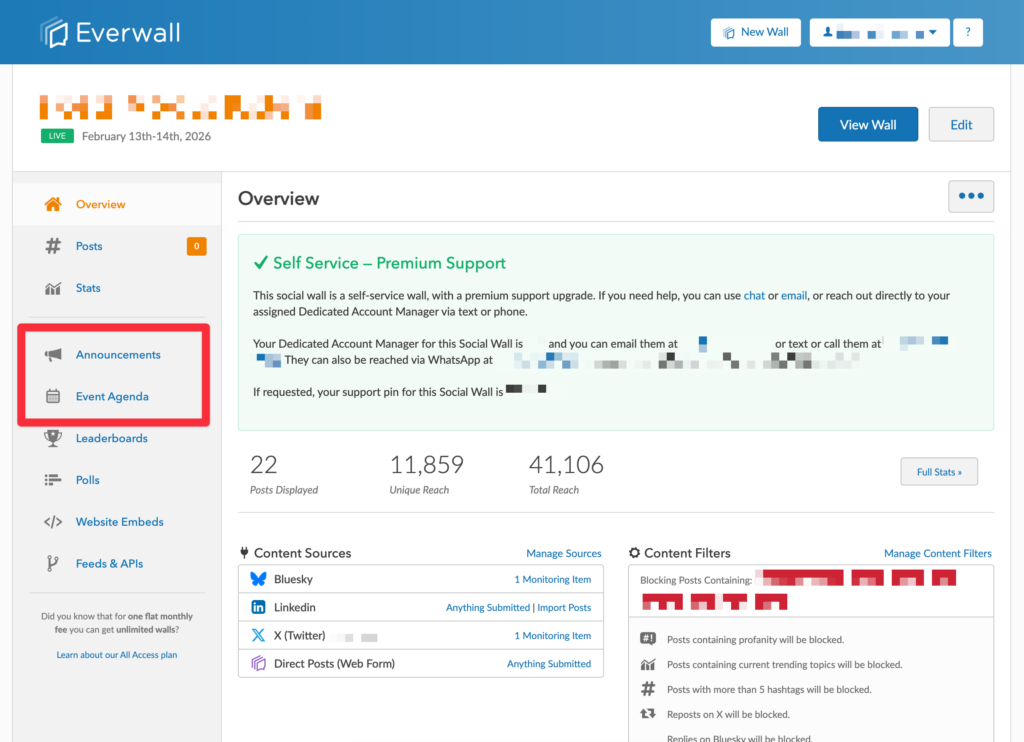
Task: Click the Leaderboards trophy icon
Action: 53,438
